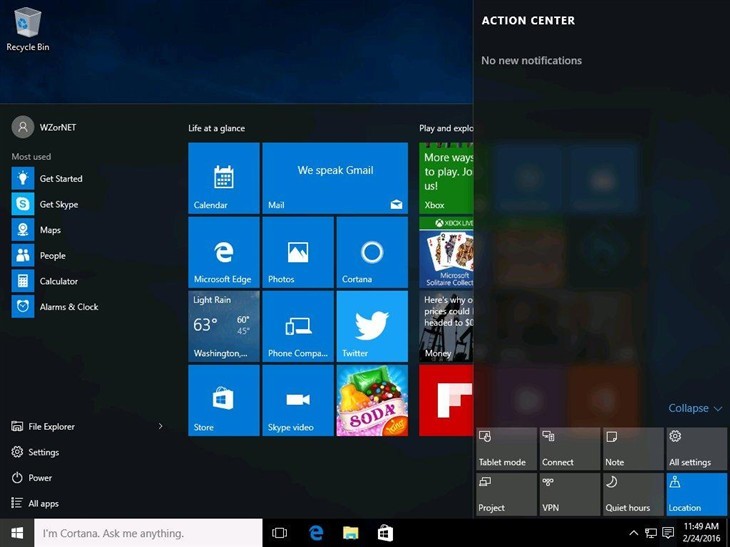This screenshot has height=547, width=730.
Task: Click the Cortana search box
Action: tap(148, 533)
